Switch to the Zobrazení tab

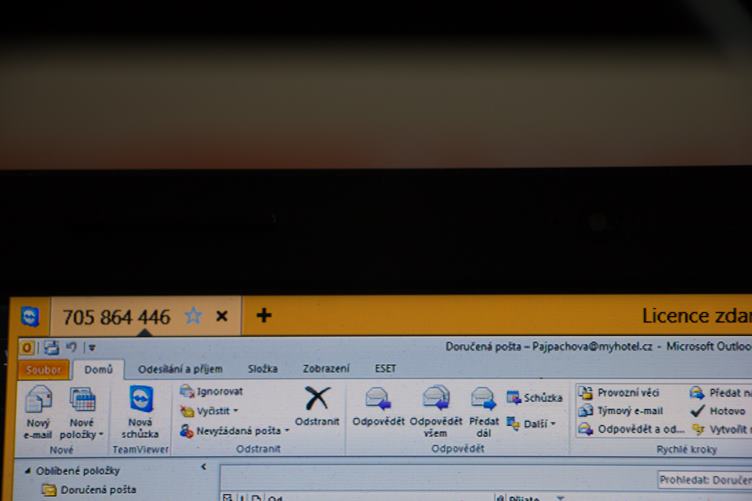[x=326, y=369]
